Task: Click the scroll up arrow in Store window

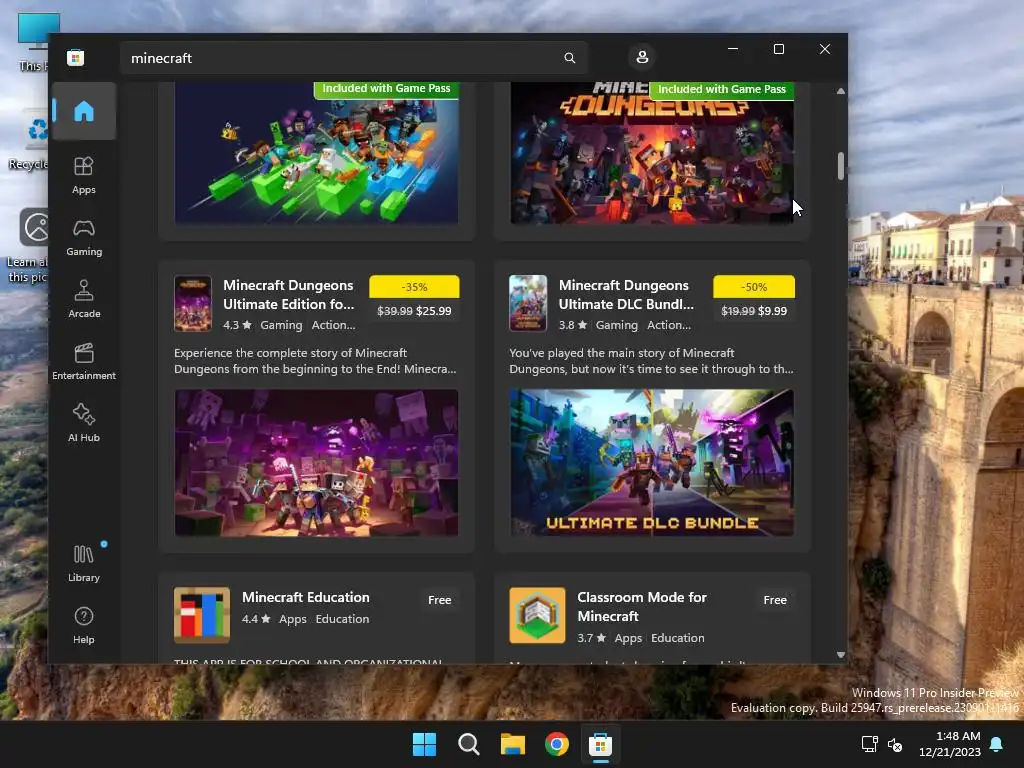Action: click(x=840, y=91)
